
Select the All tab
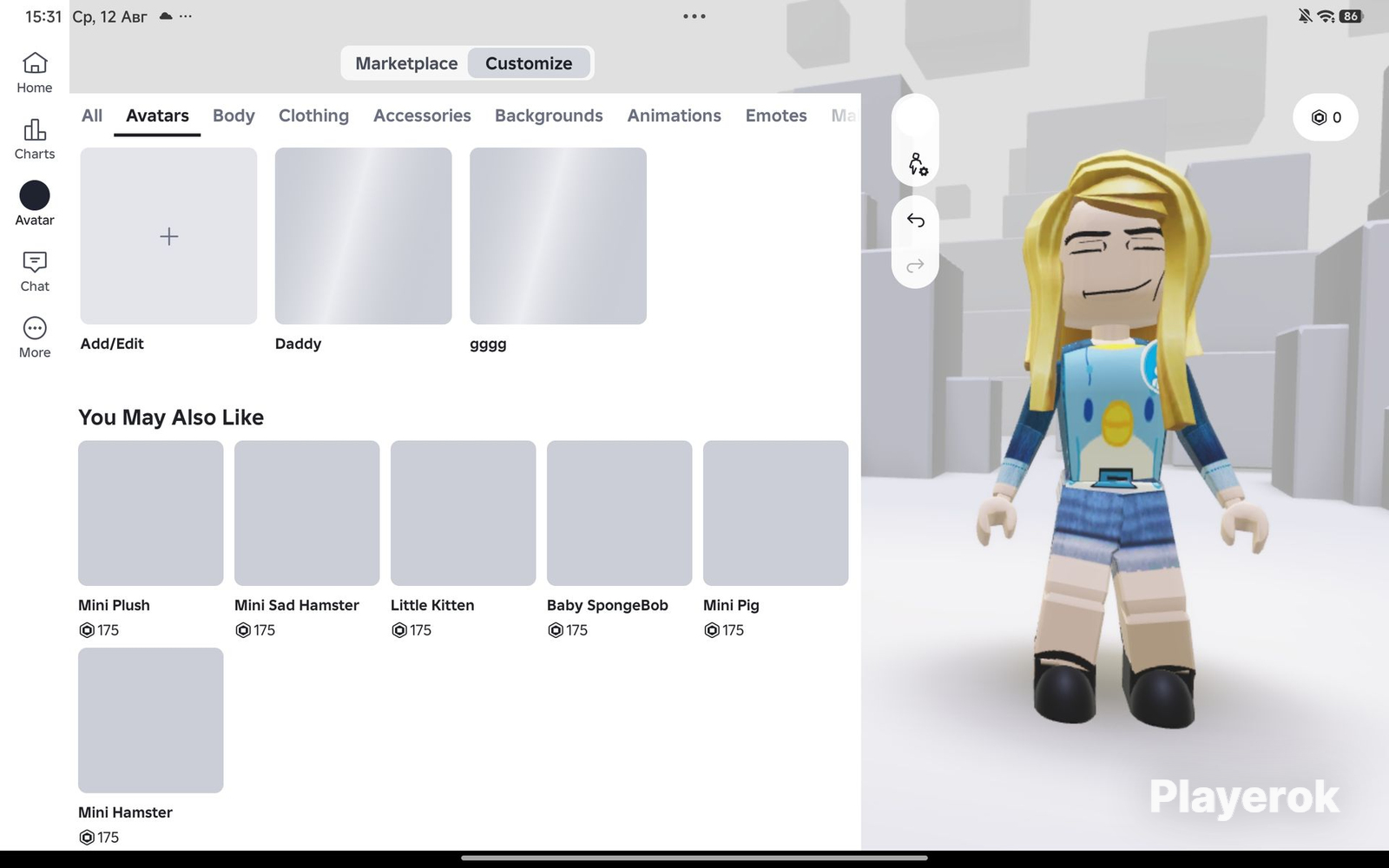point(92,115)
